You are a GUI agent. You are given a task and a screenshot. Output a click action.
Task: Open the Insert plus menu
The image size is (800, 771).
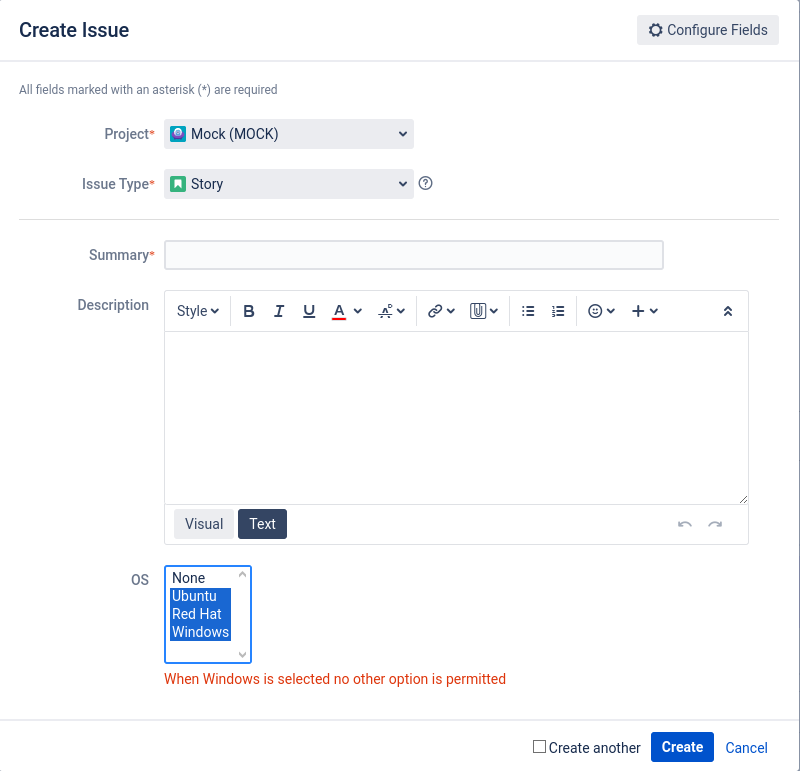click(644, 311)
